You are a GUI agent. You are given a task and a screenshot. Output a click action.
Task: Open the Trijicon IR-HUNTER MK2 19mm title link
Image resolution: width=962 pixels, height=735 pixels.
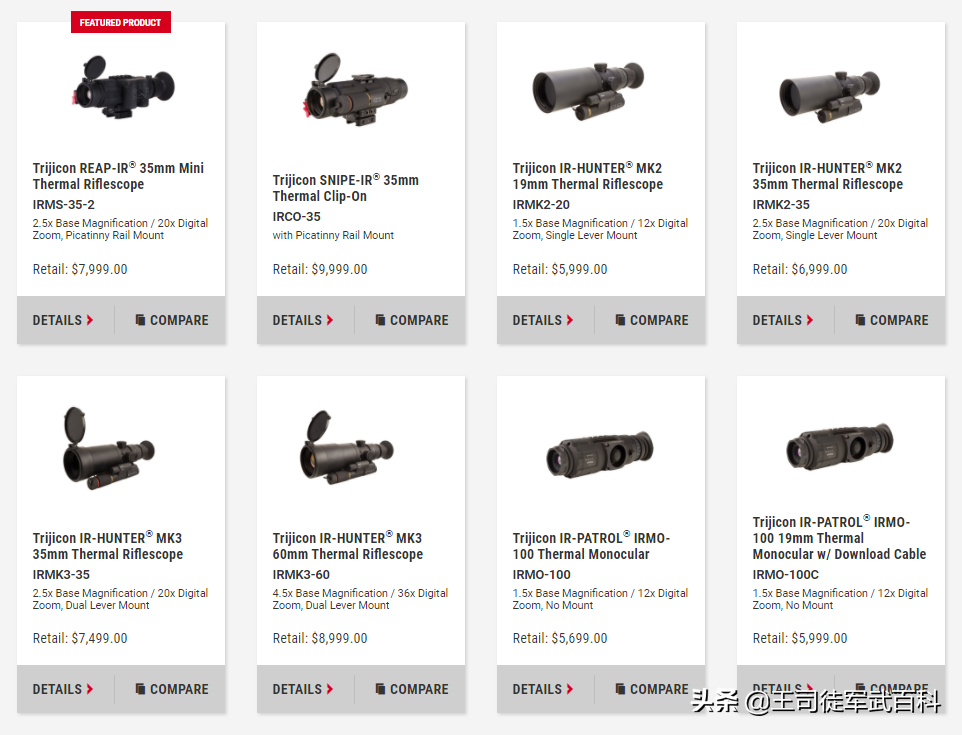coord(588,176)
